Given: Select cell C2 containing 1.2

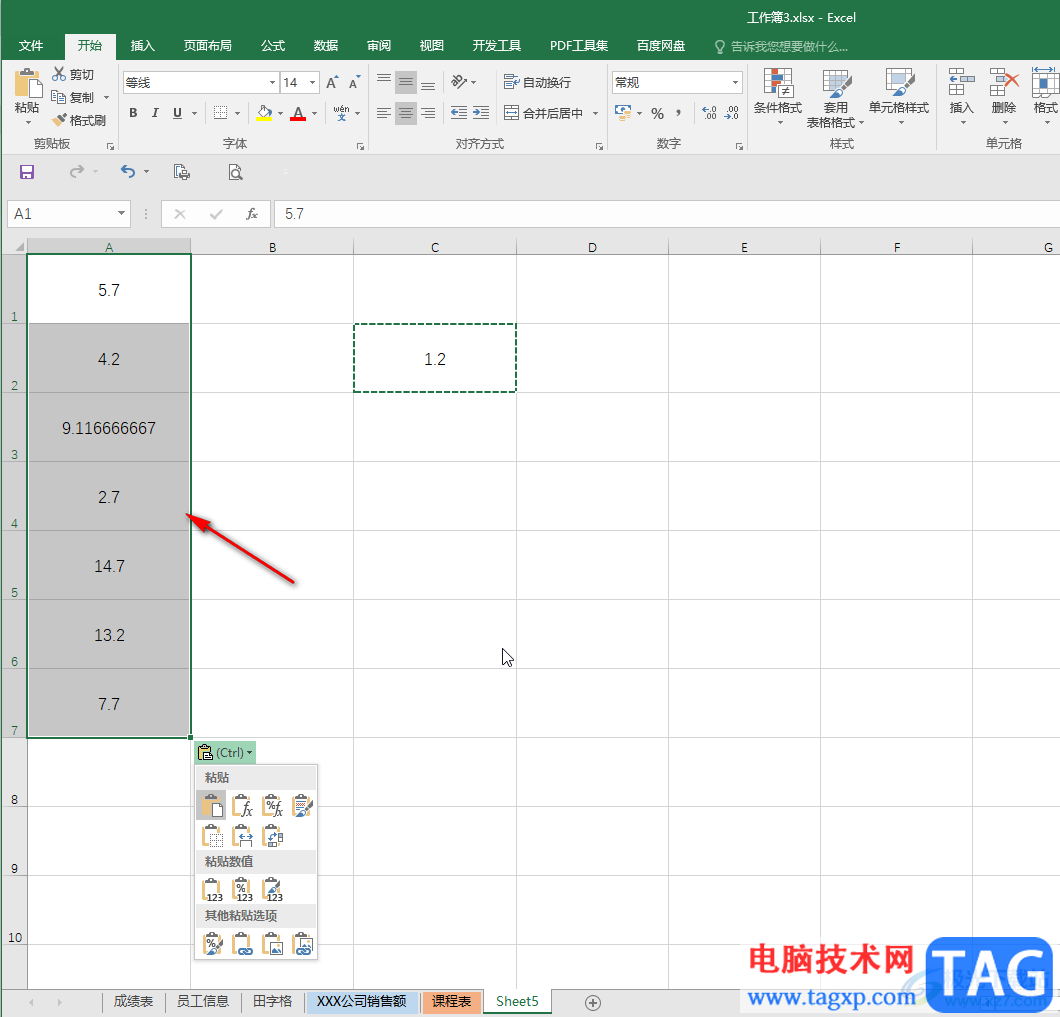Looking at the screenshot, I should (x=435, y=358).
